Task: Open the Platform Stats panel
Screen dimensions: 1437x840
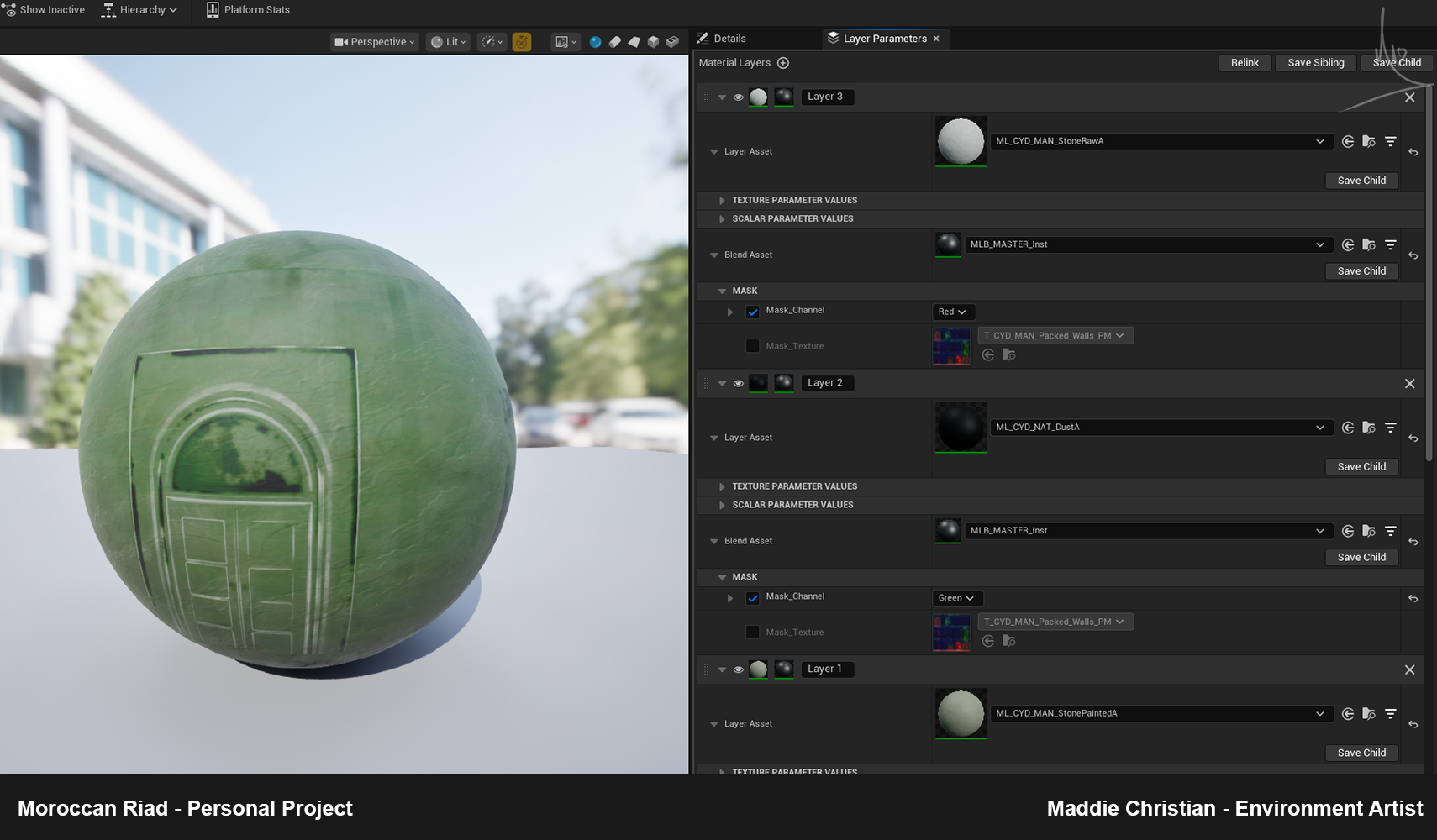Action: (248, 10)
